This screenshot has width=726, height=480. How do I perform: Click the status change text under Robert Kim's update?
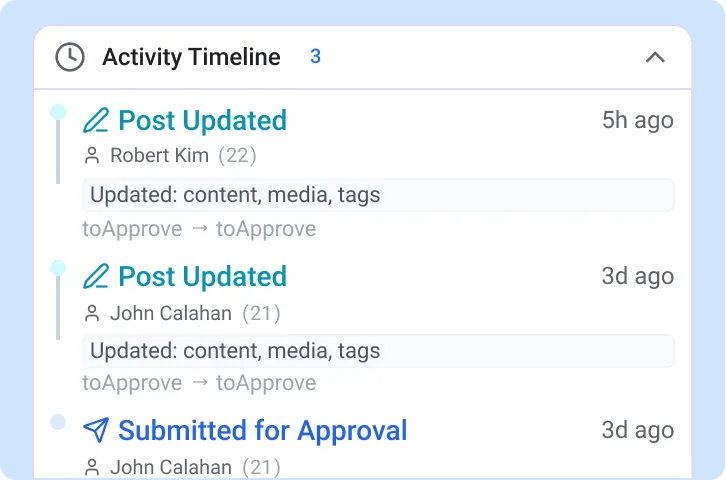click(x=199, y=229)
